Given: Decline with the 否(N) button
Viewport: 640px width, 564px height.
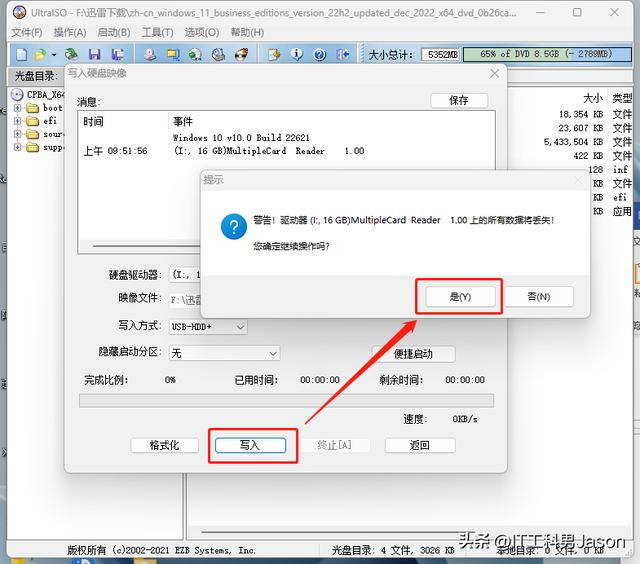Looking at the screenshot, I should point(539,297).
